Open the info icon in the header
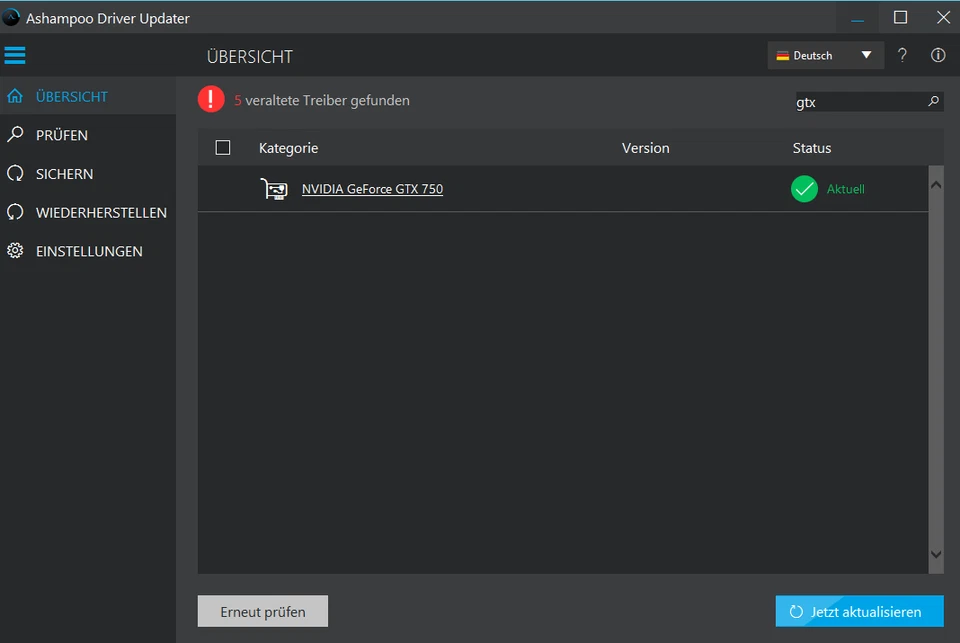The width and height of the screenshot is (960, 643). (x=937, y=55)
